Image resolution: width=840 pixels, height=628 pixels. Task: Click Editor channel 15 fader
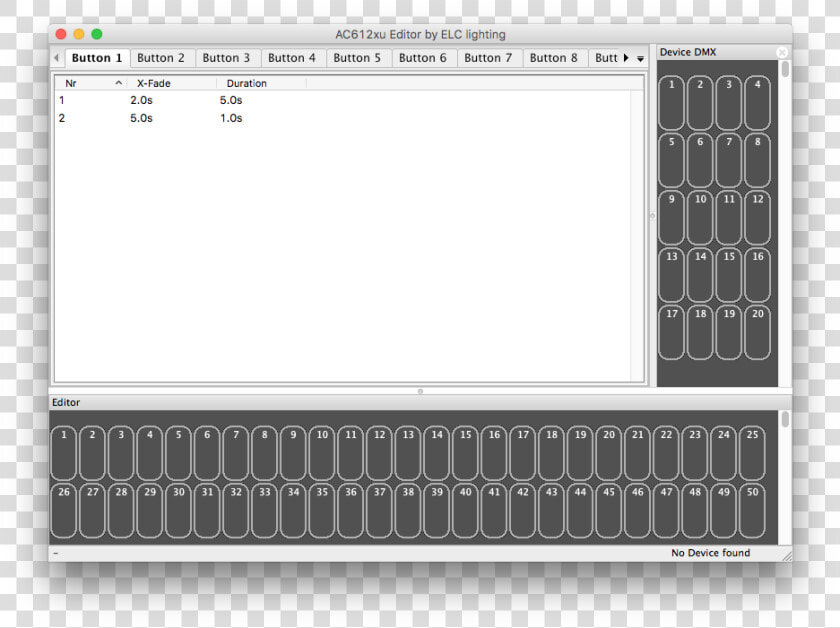pyautogui.click(x=466, y=453)
